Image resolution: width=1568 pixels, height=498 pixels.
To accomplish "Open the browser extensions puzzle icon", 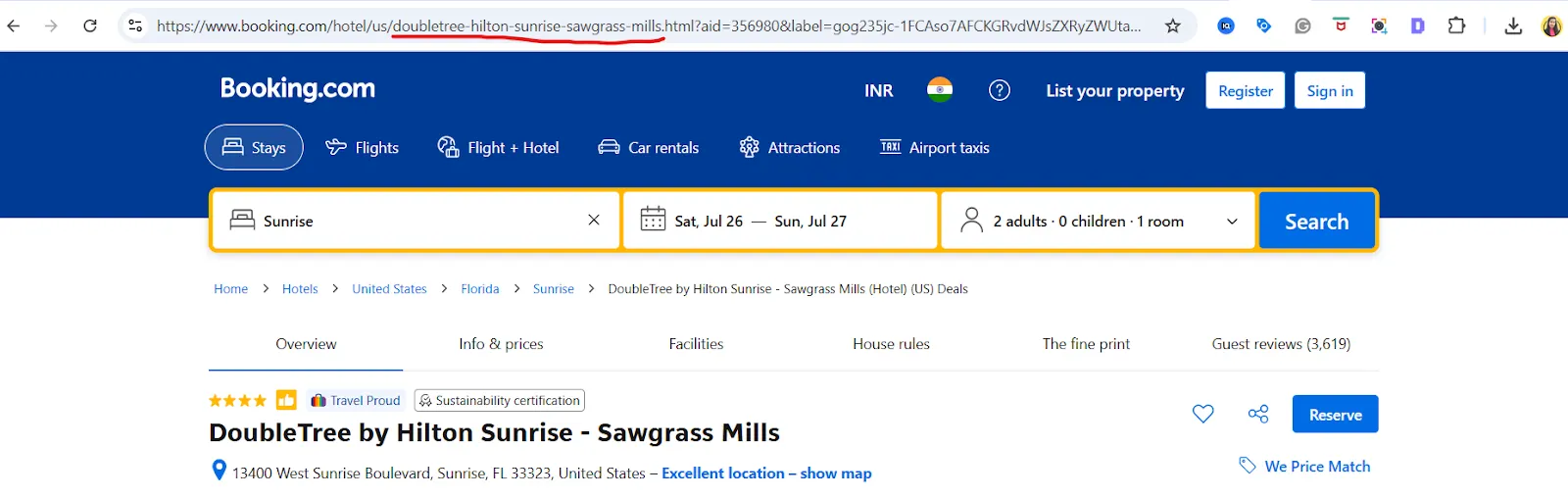I will tap(1456, 26).
